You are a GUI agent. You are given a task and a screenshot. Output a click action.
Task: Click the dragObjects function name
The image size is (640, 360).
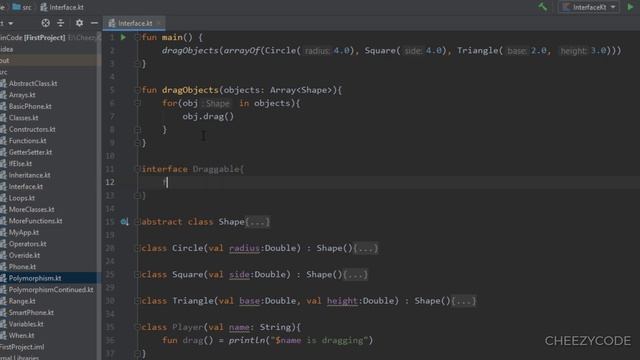click(x=190, y=90)
